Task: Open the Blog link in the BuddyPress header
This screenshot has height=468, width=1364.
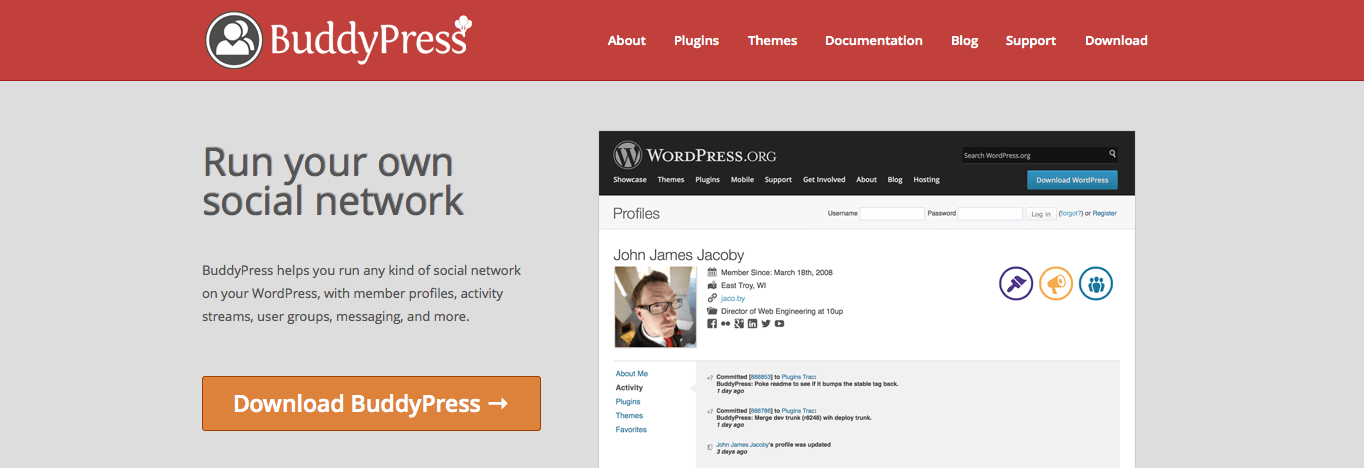Action: [x=964, y=41]
